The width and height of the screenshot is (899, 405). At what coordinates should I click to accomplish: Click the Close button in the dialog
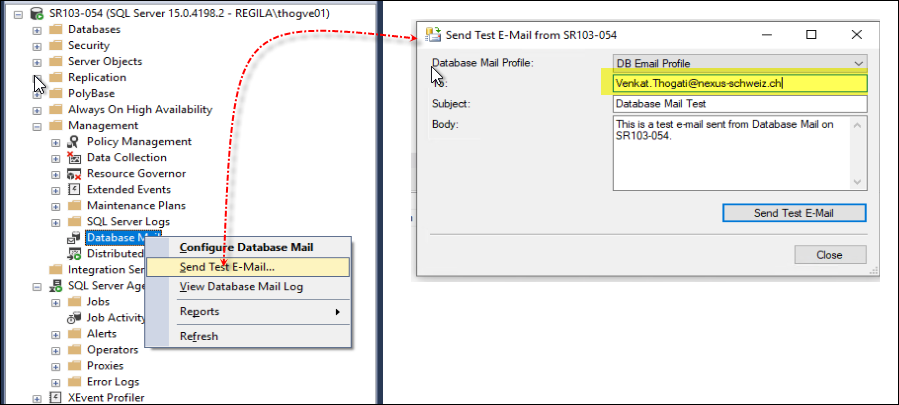(x=830, y=255)
